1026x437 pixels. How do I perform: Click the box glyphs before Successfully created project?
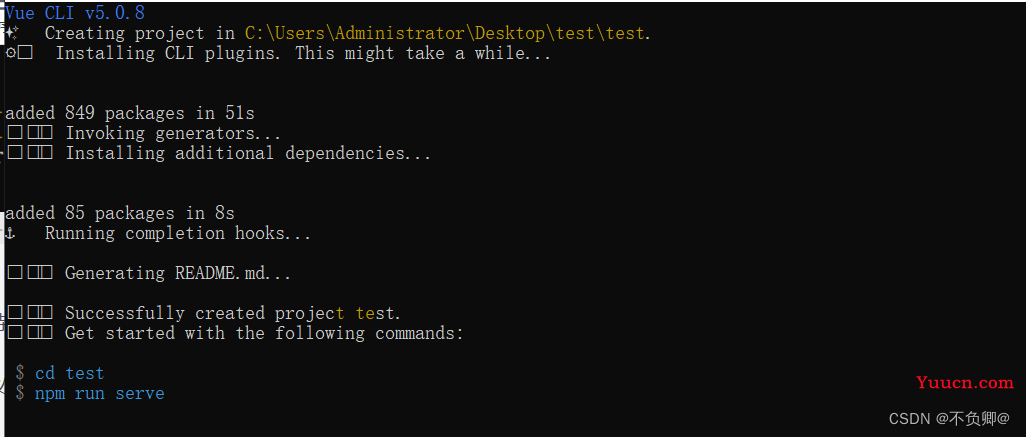click(30, 313)
